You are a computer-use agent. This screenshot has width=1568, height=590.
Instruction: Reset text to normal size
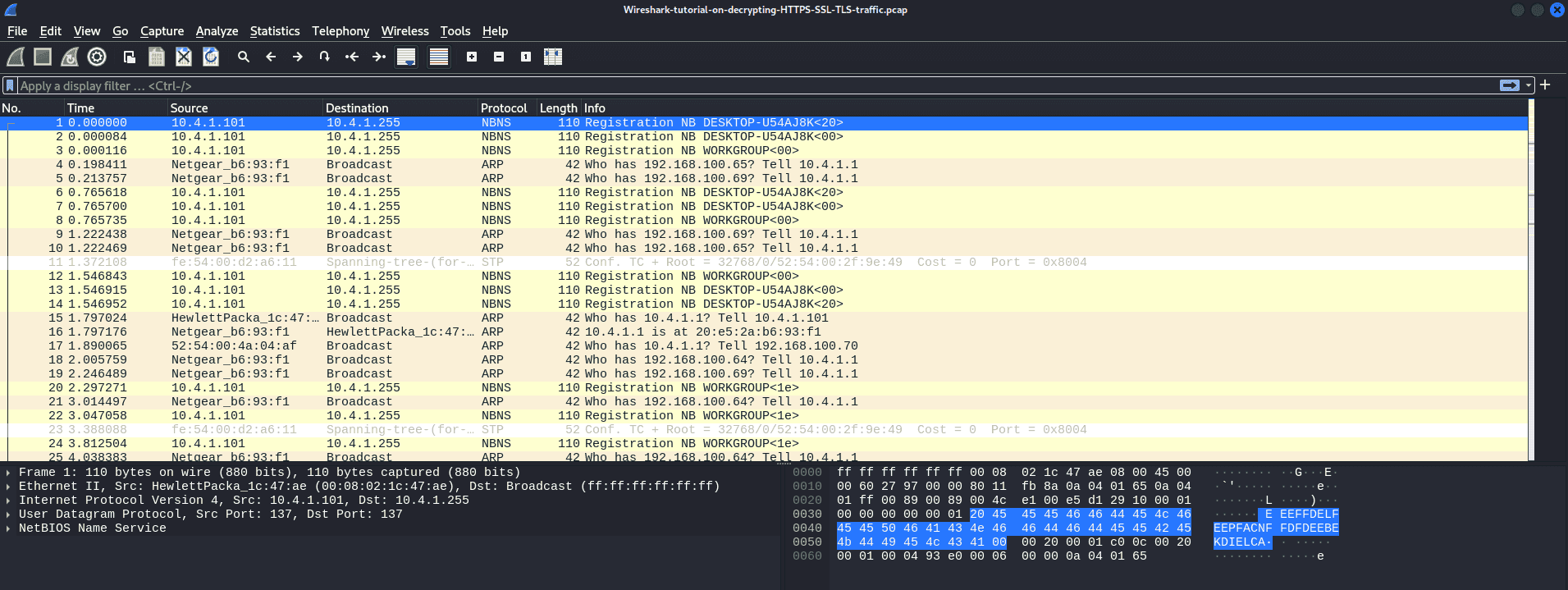coord(526,57)
